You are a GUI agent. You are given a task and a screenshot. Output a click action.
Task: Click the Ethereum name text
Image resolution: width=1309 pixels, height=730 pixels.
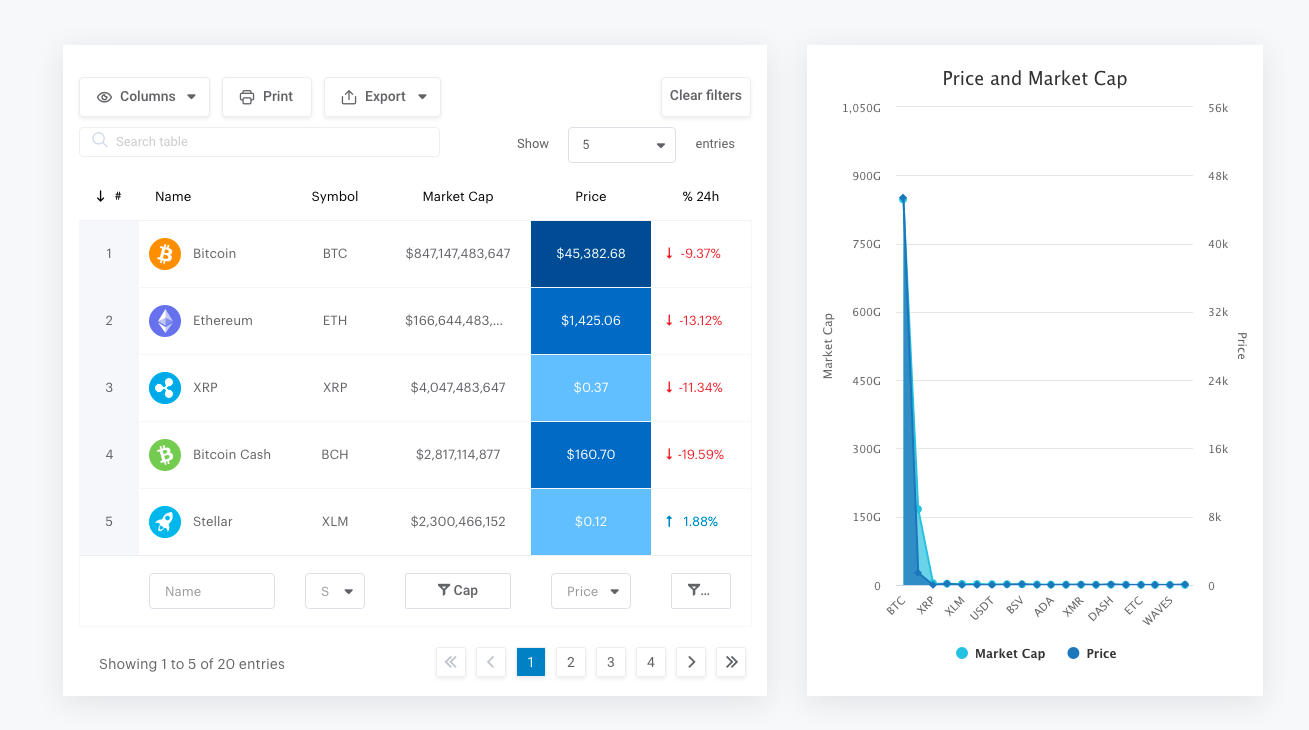point(223,321)
